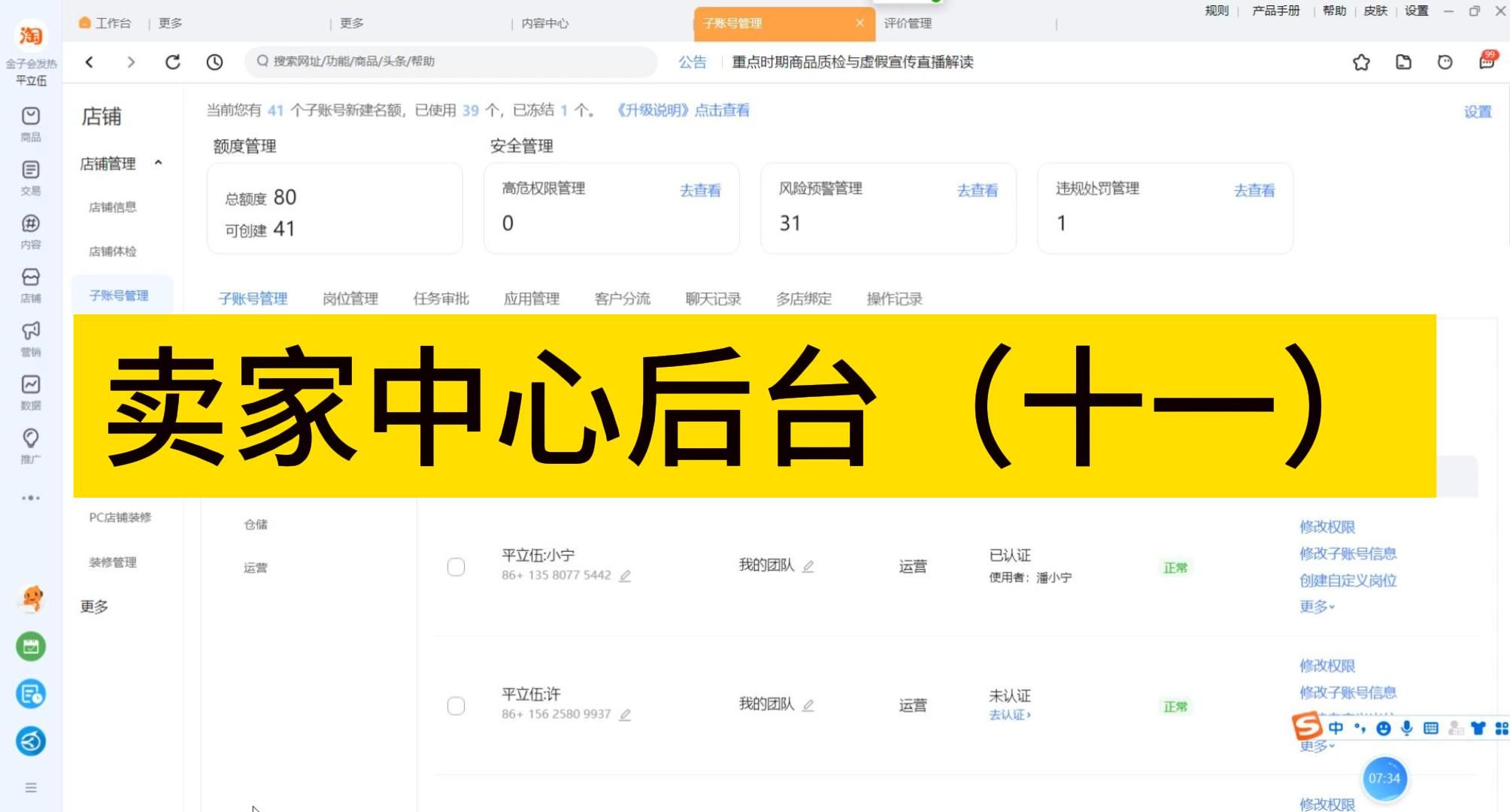Click the 07:34 floating timer bubble

[1384, 779]
